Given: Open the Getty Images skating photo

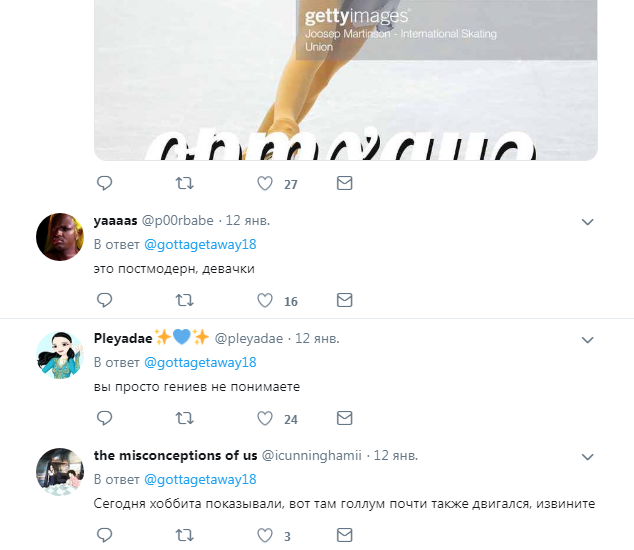Looking at the screenshot, I should (x=346, y=80).
